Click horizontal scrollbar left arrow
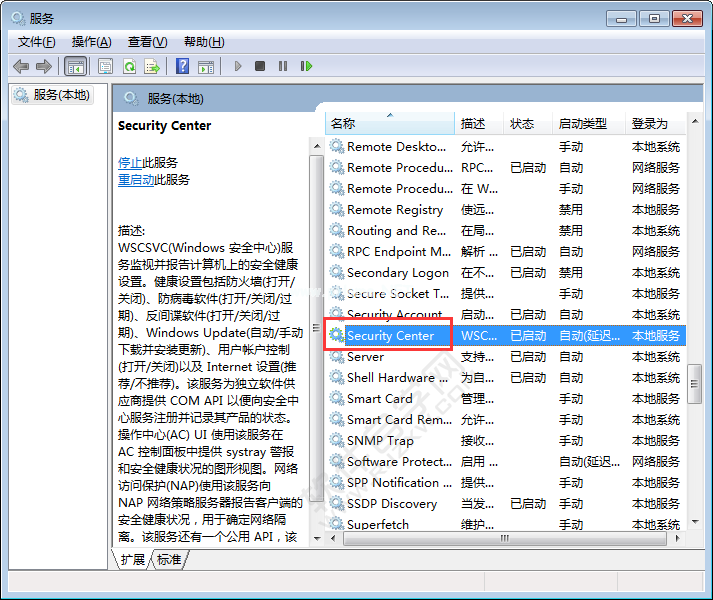This screenshot has height=600, width=713. point(333,538)
